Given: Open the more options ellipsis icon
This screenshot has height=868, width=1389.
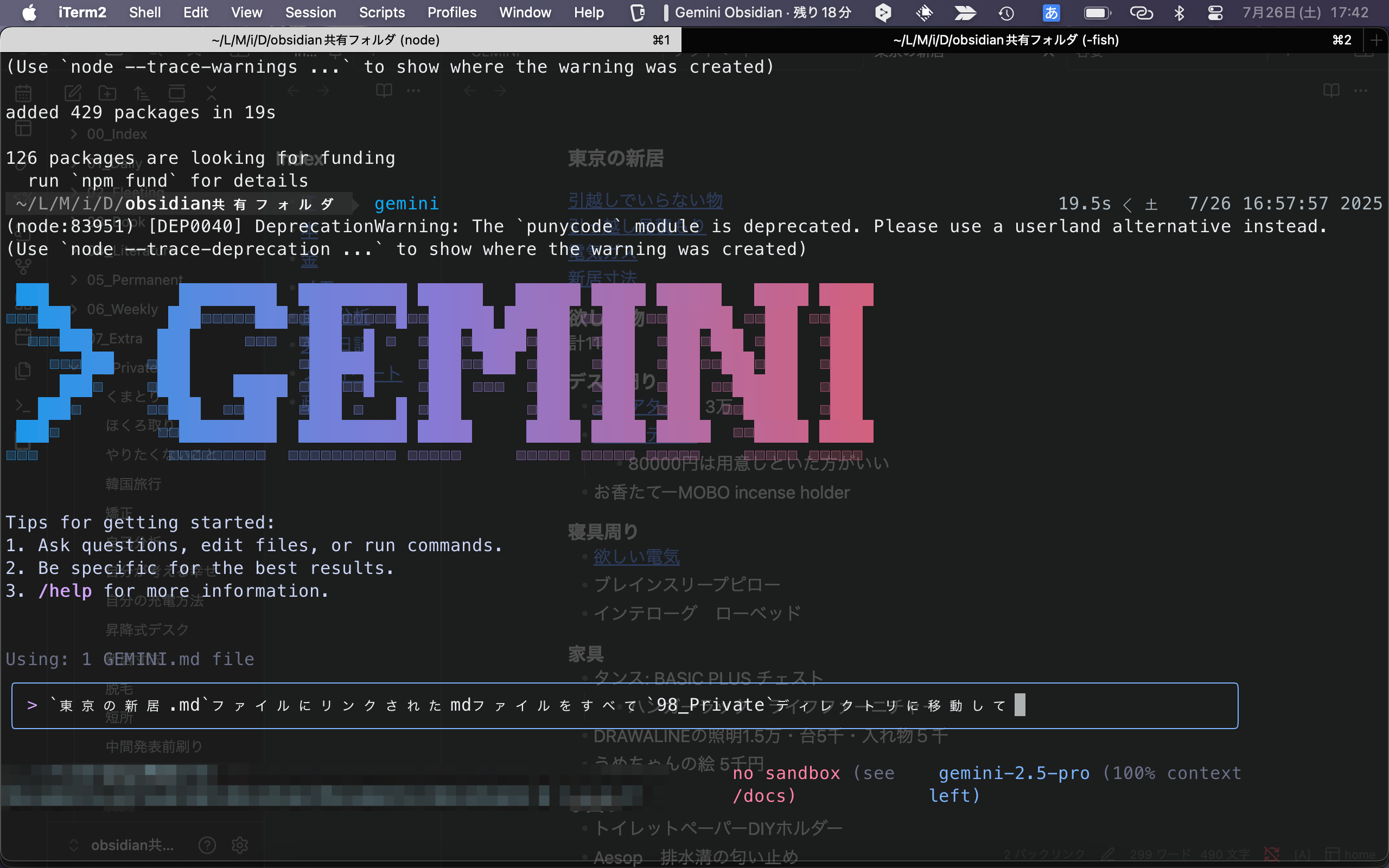Looking at the screenshot, I should pyautogui.click(x=414, y=90).
